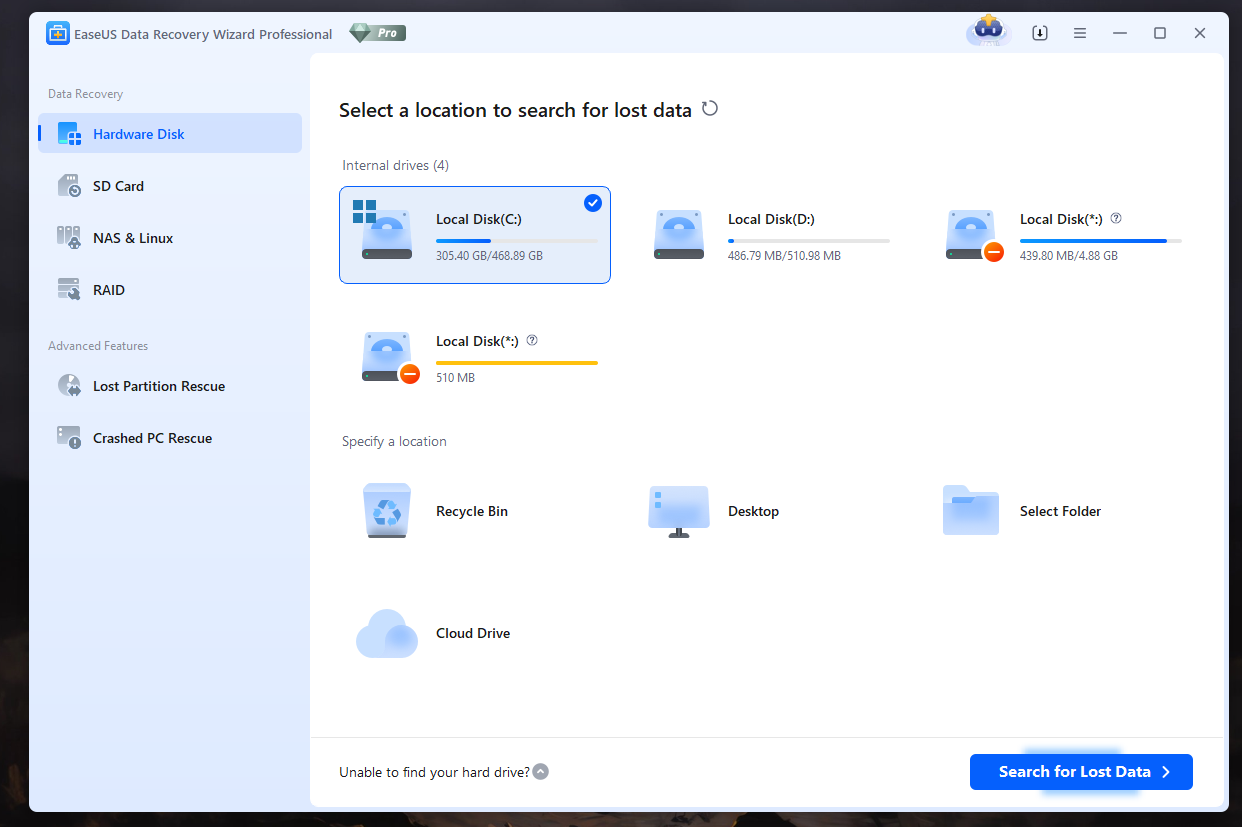1242x827 pixels.
Task: Click the '510 MB' size text
Action: click(x=455, y=378)
